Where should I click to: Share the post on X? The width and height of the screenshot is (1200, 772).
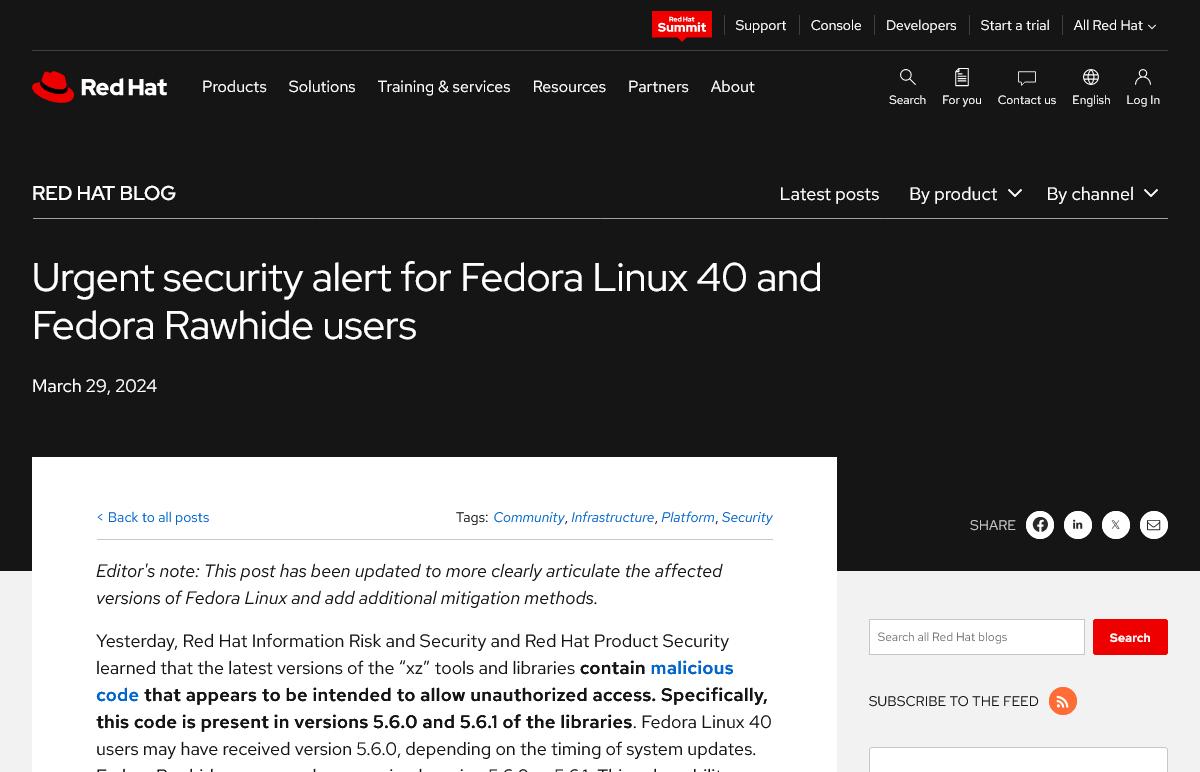coord(1116,525)
